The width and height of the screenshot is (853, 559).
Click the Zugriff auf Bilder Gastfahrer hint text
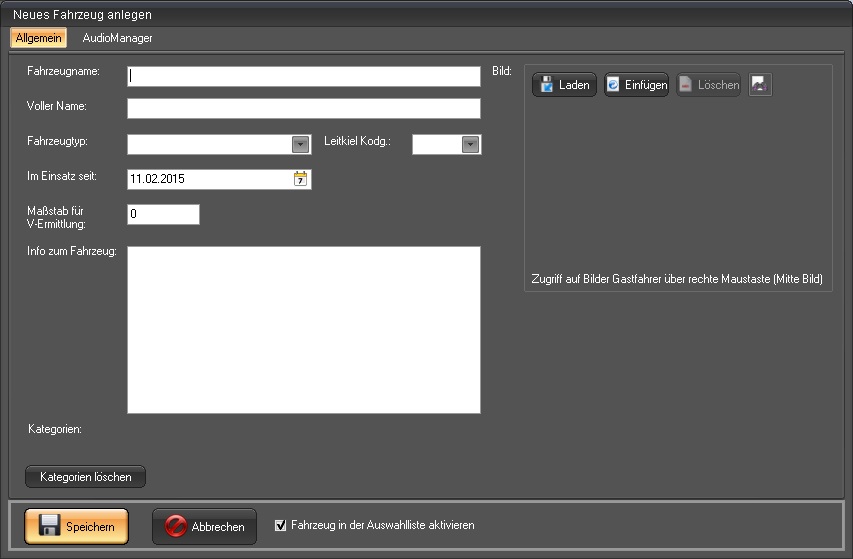point(677,279)
